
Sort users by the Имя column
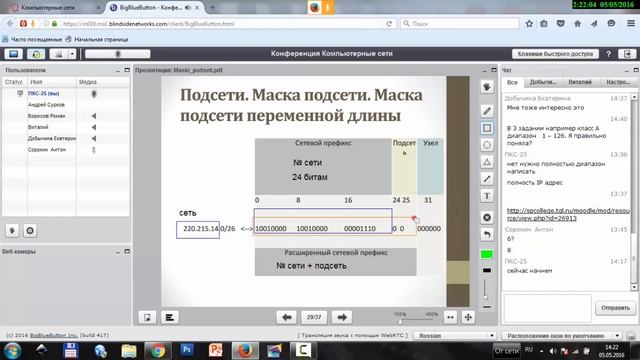(x=51, y=82)
